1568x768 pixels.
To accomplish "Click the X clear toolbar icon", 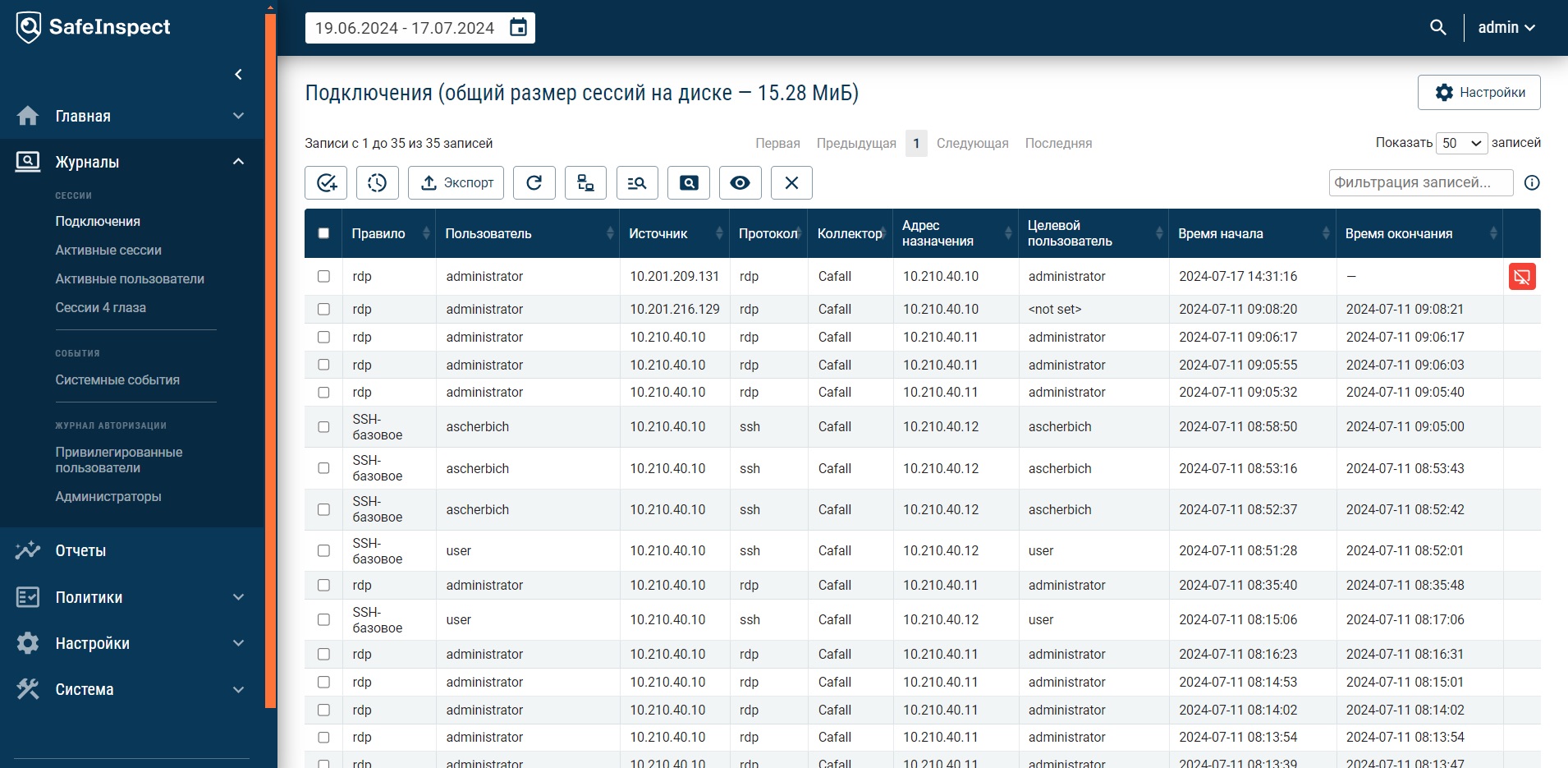I will click(x=791, y=182).
